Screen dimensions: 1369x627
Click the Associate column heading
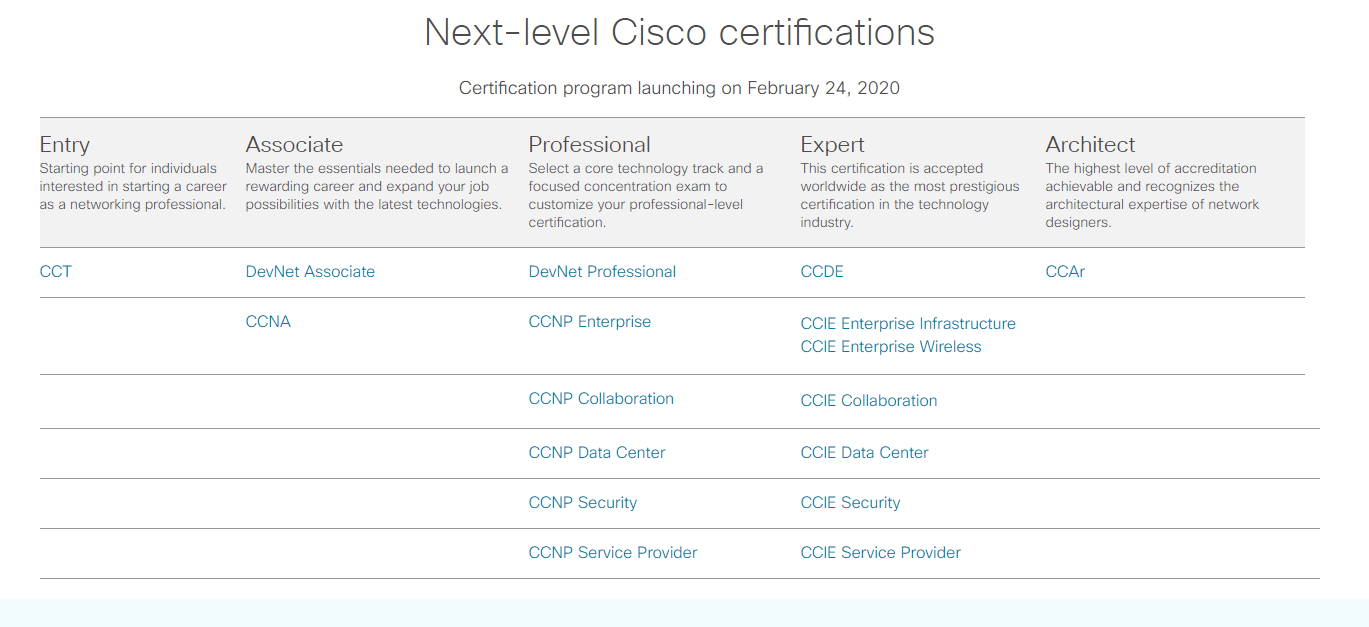(x=294, y=145)
